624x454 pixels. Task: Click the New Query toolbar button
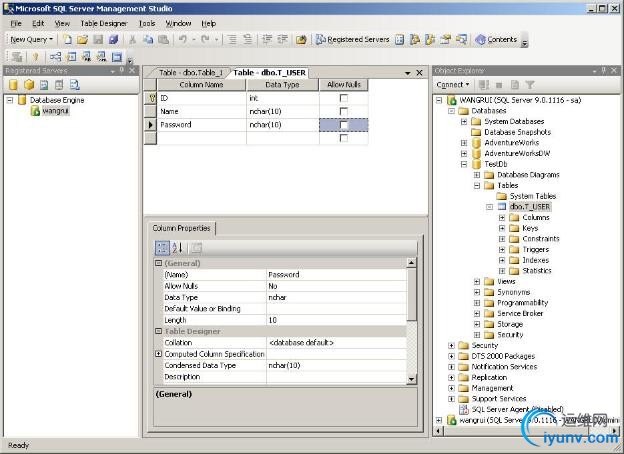point(31,39)
